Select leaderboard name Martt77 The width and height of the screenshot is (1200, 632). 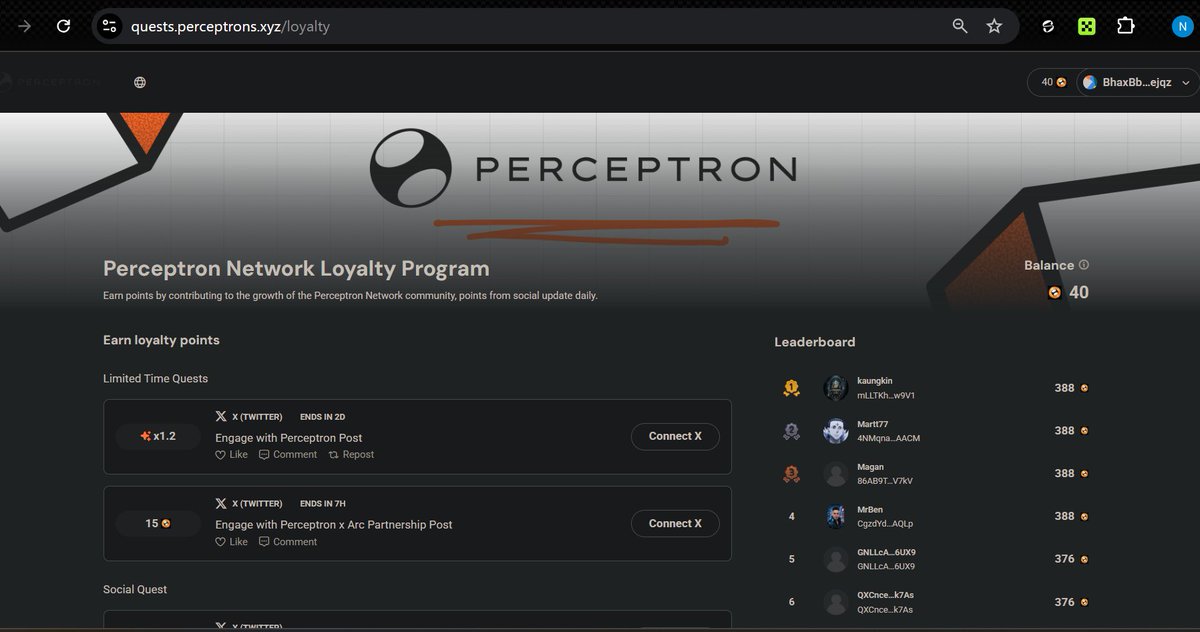click(873, 424)
